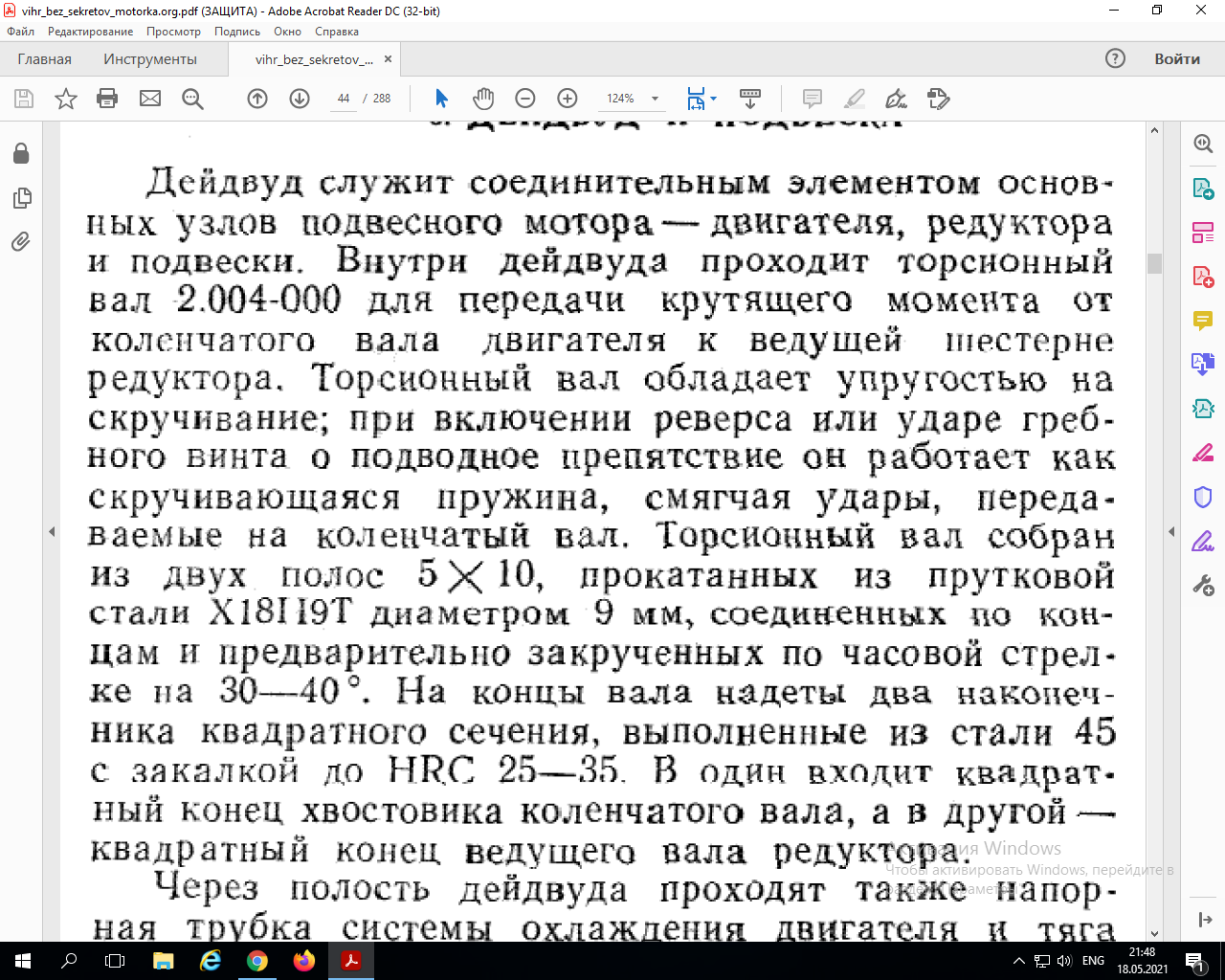1225x980 pixels.
Task: Open page thumbnails panel in left sidebar
Action: (x=21, y=198)
